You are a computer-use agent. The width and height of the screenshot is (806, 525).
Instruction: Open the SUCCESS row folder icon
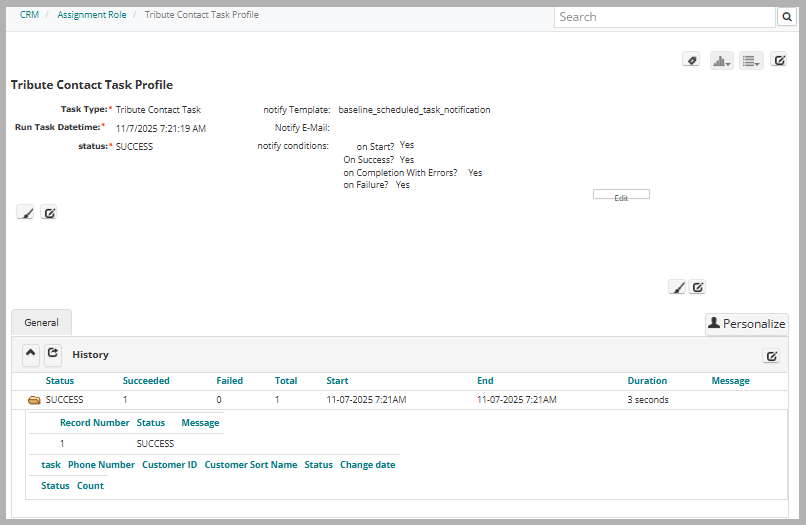(x=34, y=400)
